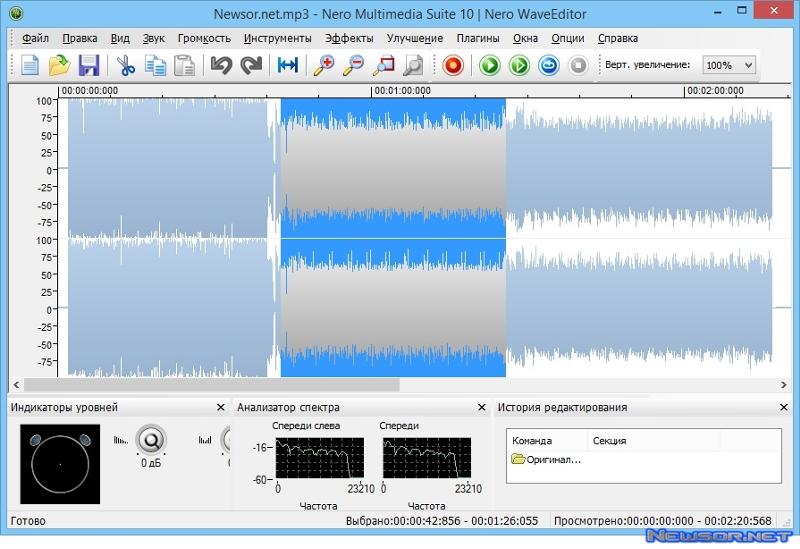Click the zoom to selection icon

(x=383, y=66)
